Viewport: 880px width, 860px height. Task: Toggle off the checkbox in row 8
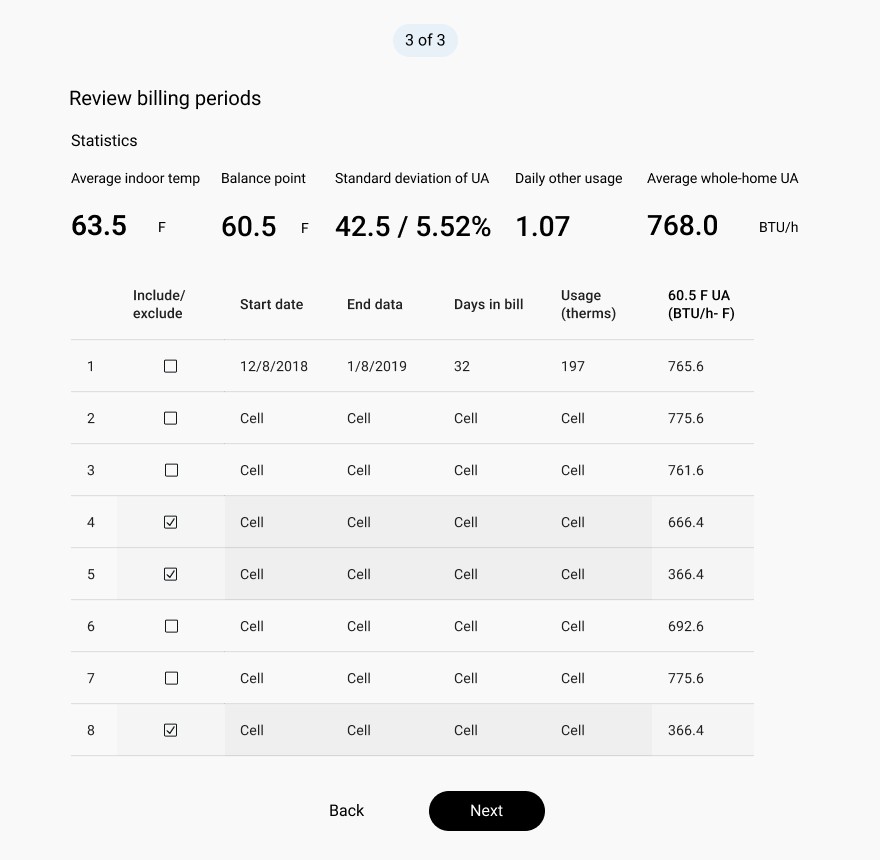(170, 730)
